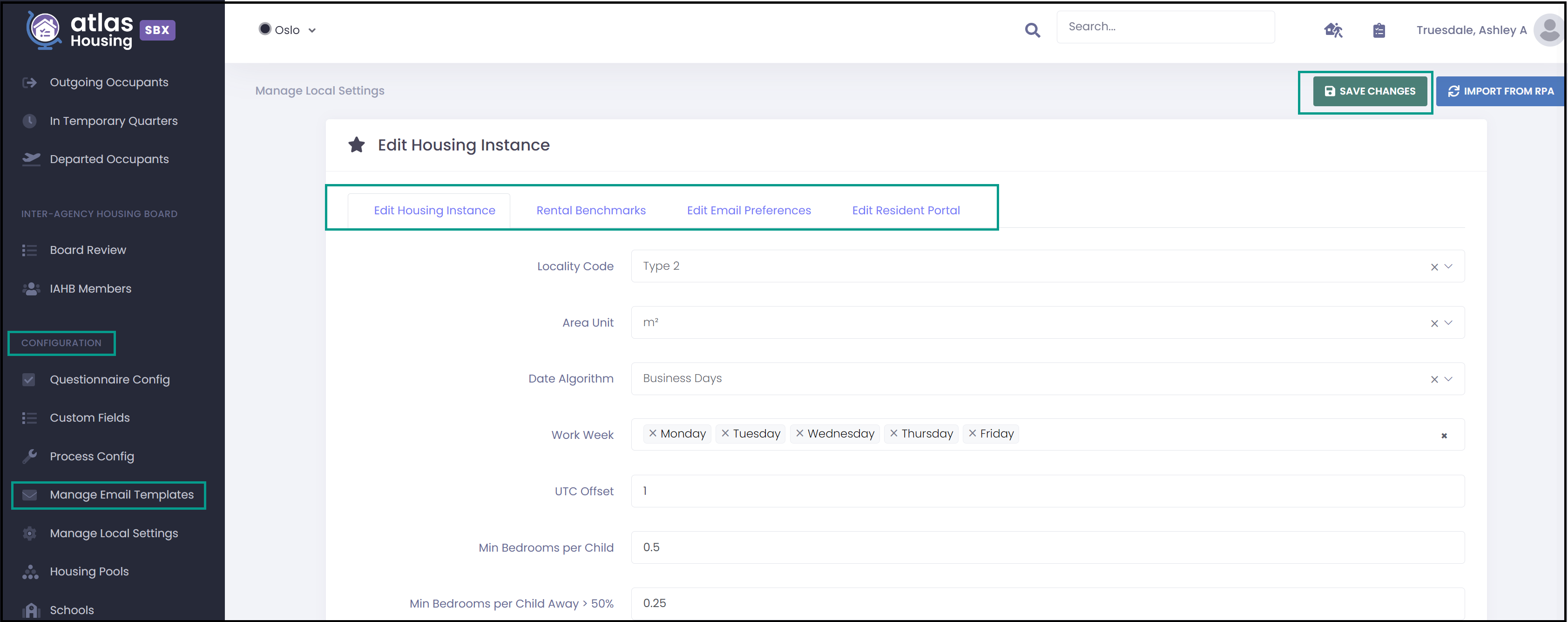Click the Departed Occupants plane icon

[30, 159]
